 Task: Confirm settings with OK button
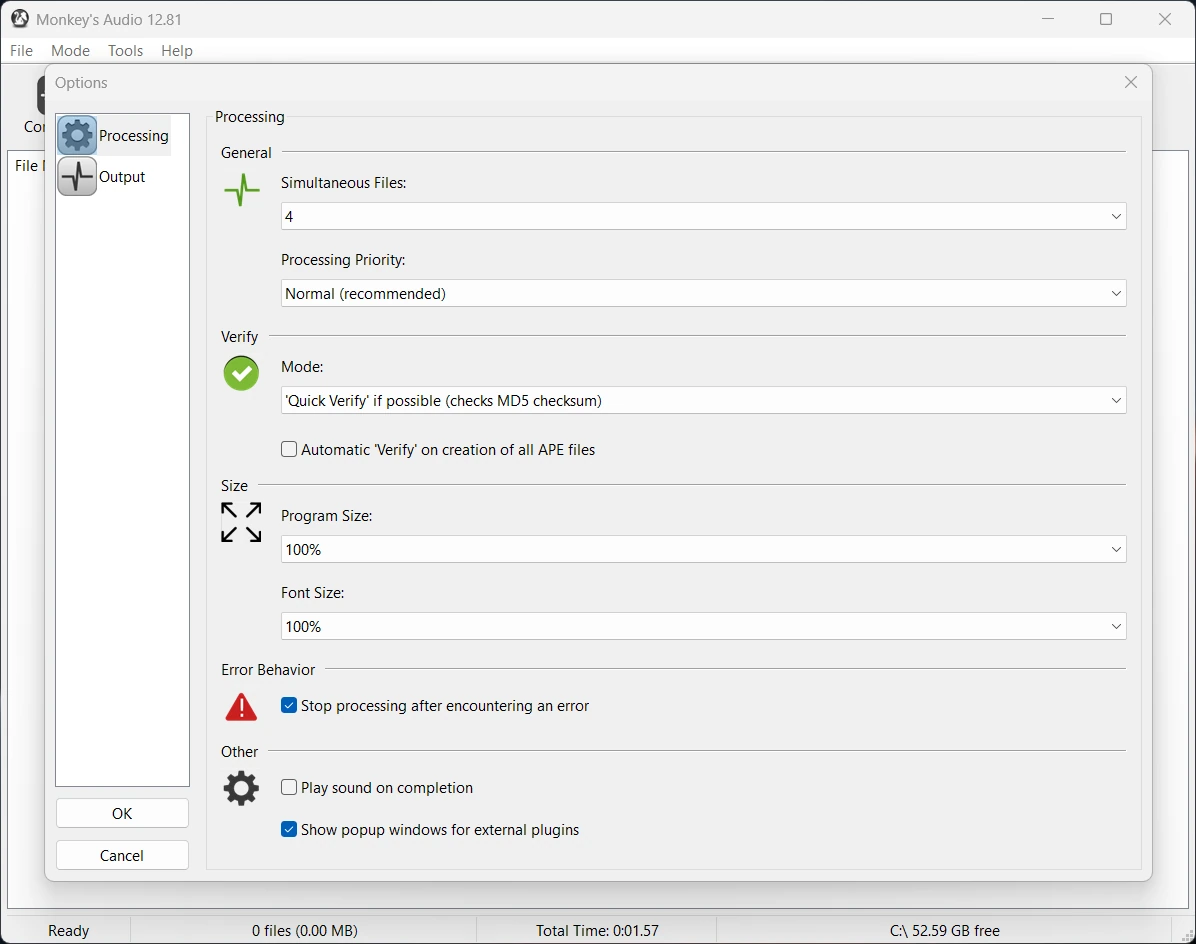click(x=122, y=814)
